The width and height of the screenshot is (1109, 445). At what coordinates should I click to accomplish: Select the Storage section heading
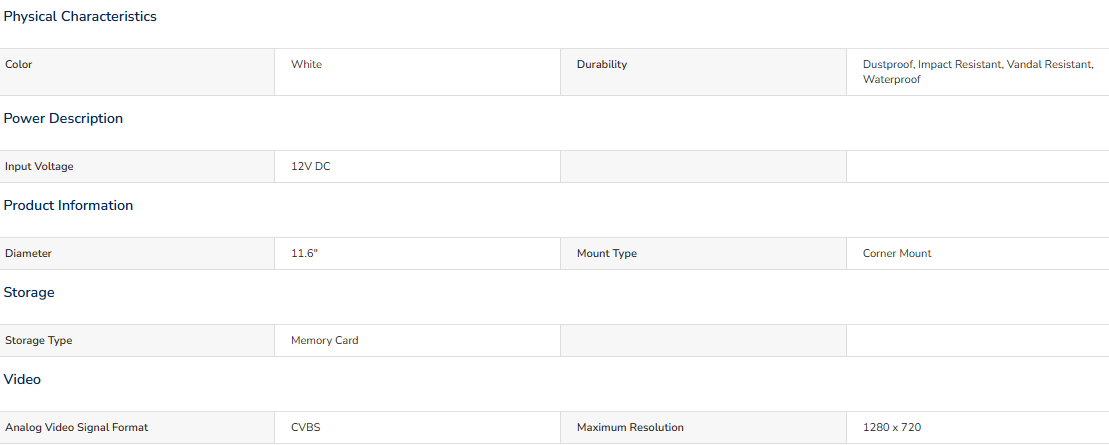click(x=29, y=292)
